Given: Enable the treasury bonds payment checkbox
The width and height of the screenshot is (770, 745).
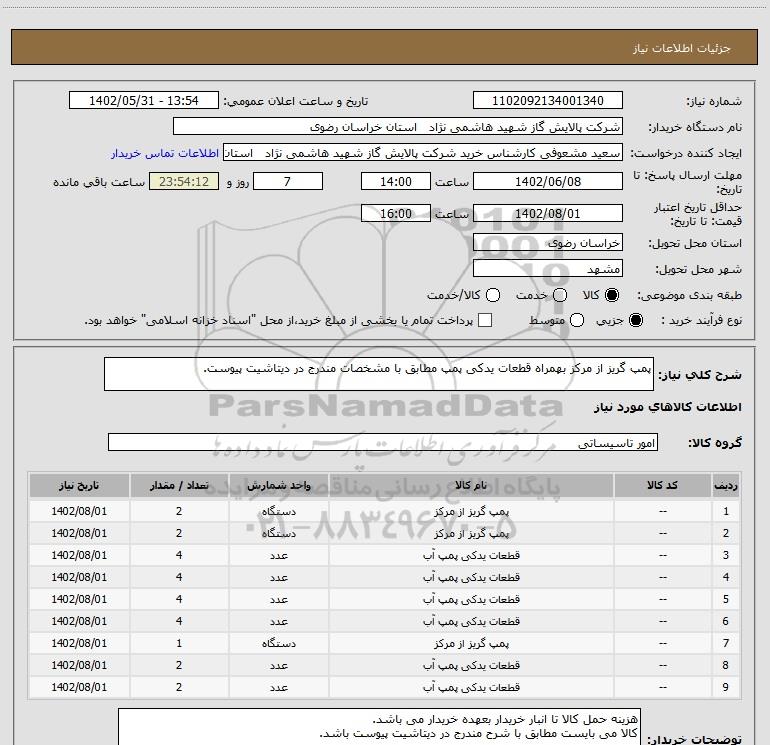Looking at the screenshot, I should 485,321.
